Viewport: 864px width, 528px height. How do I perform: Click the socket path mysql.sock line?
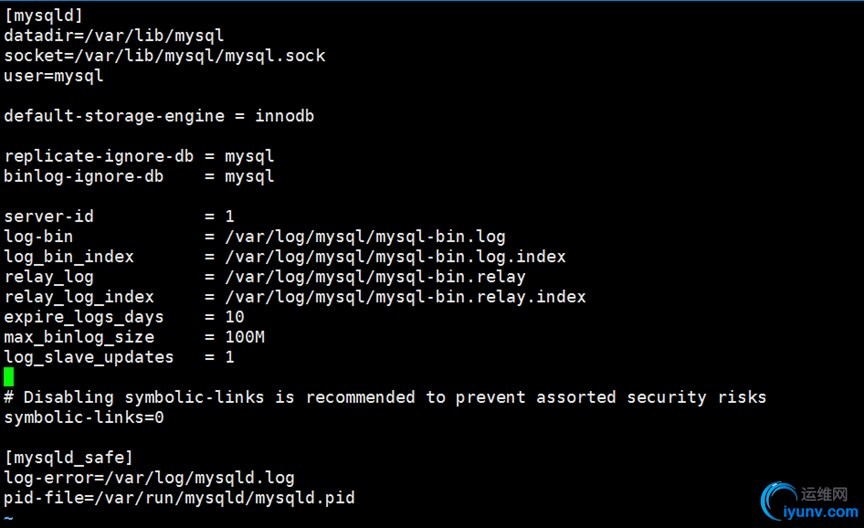tap(164, 55)
